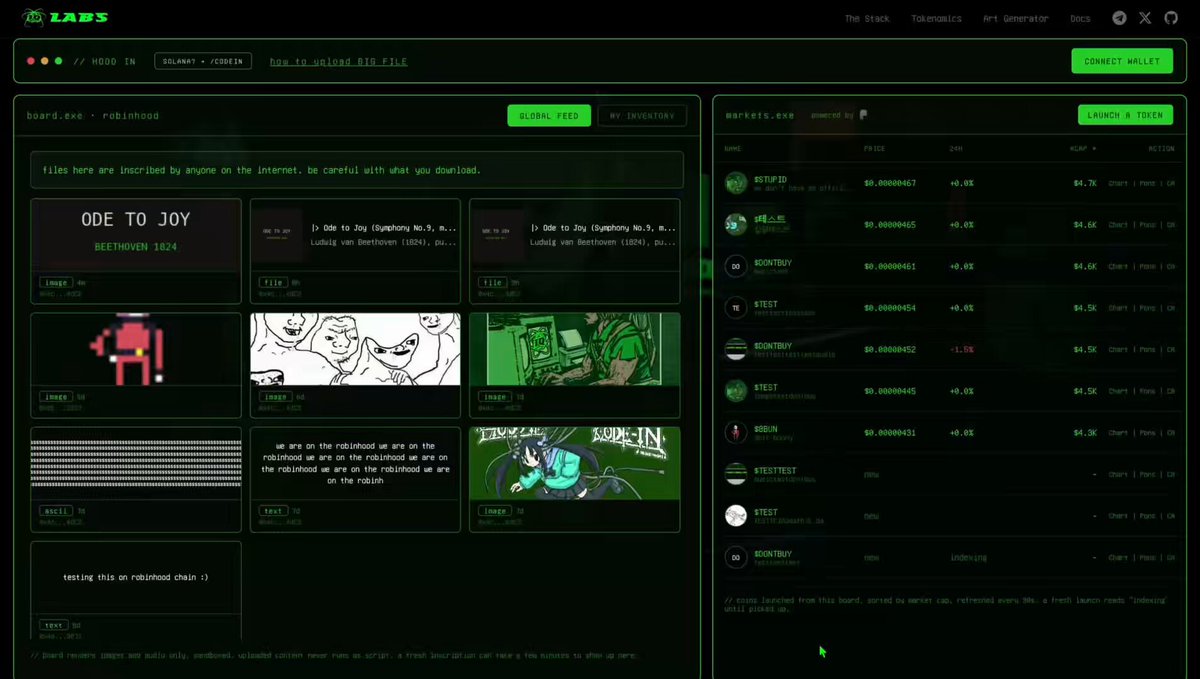Click the SOLANA? + /CODEIN chip
This screenshot has width=1200, height=679.
point(203,61)
